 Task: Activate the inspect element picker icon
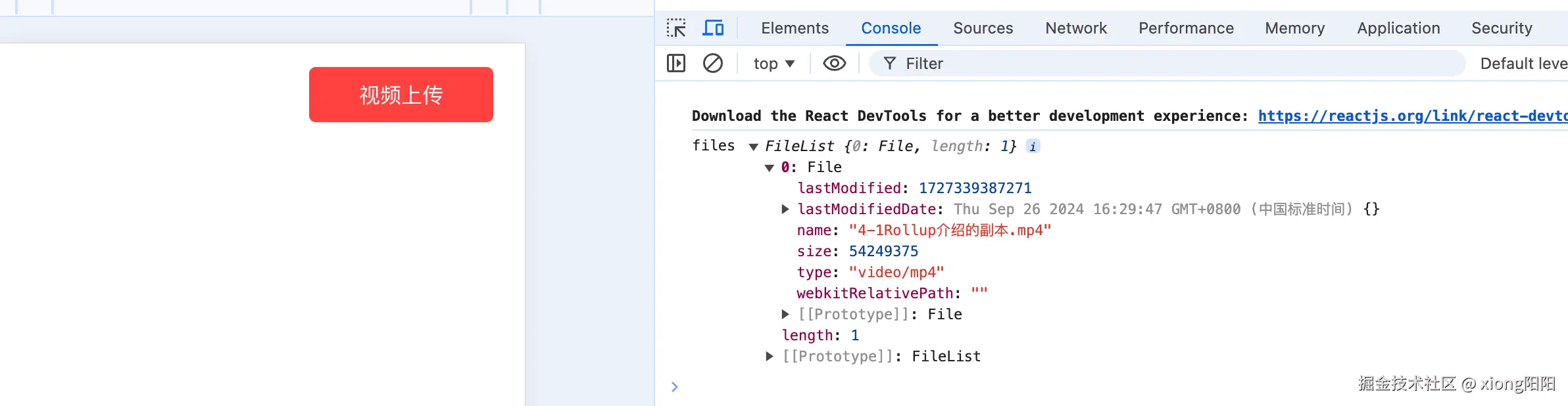point(676,28)
